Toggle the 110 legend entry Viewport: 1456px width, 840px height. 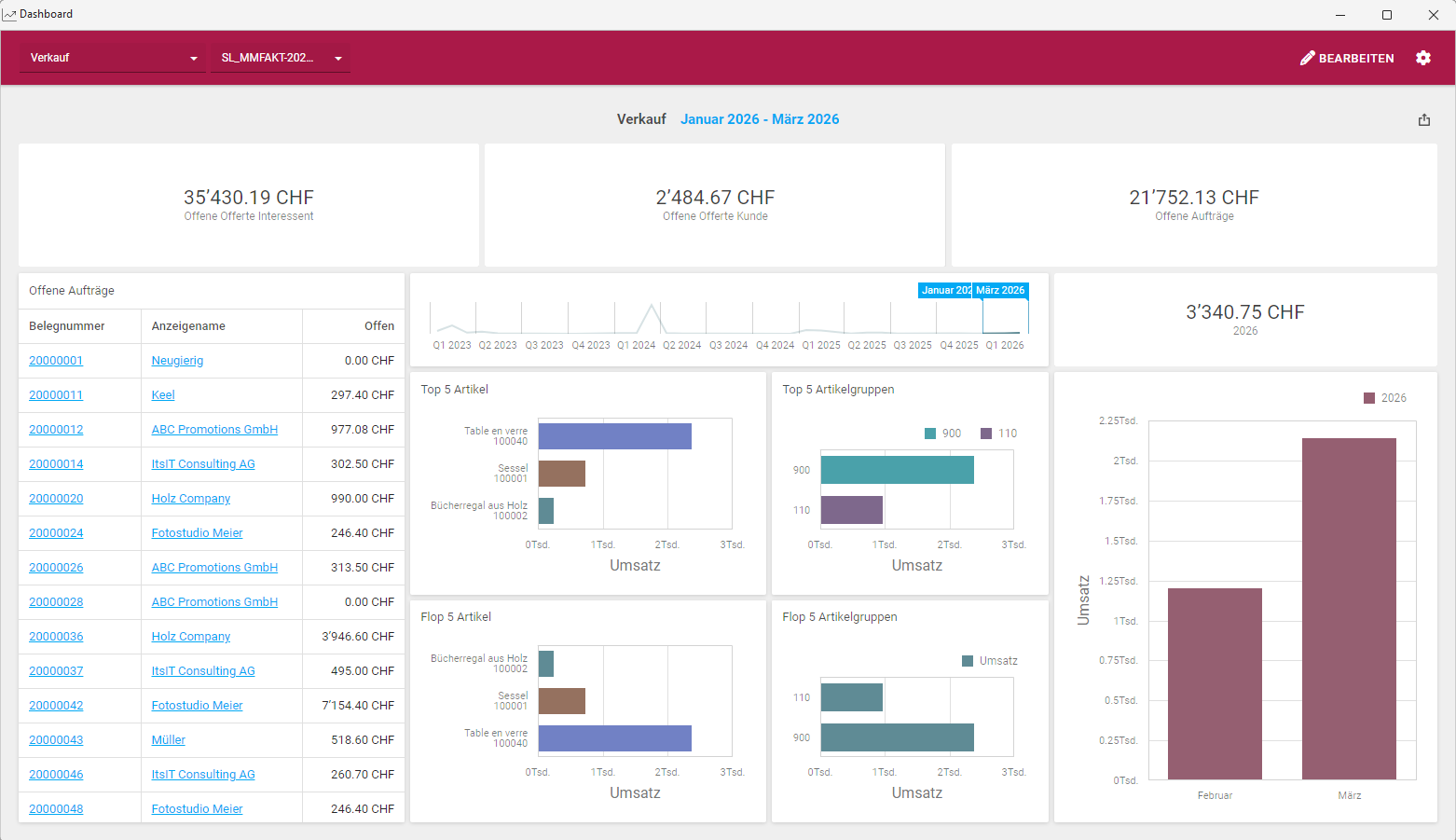click(998, 434)
